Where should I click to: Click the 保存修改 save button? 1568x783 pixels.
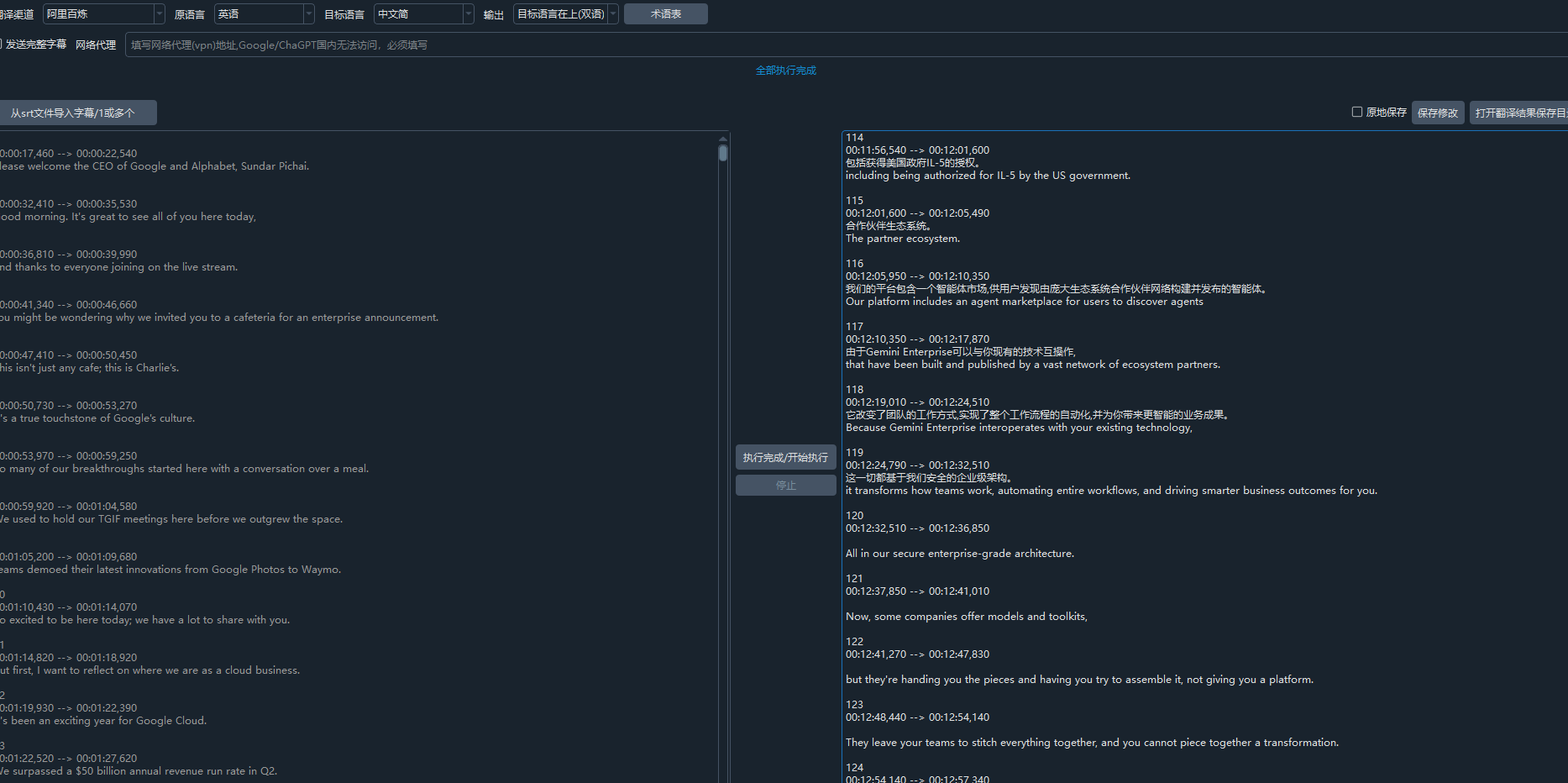pos(1437,113)
